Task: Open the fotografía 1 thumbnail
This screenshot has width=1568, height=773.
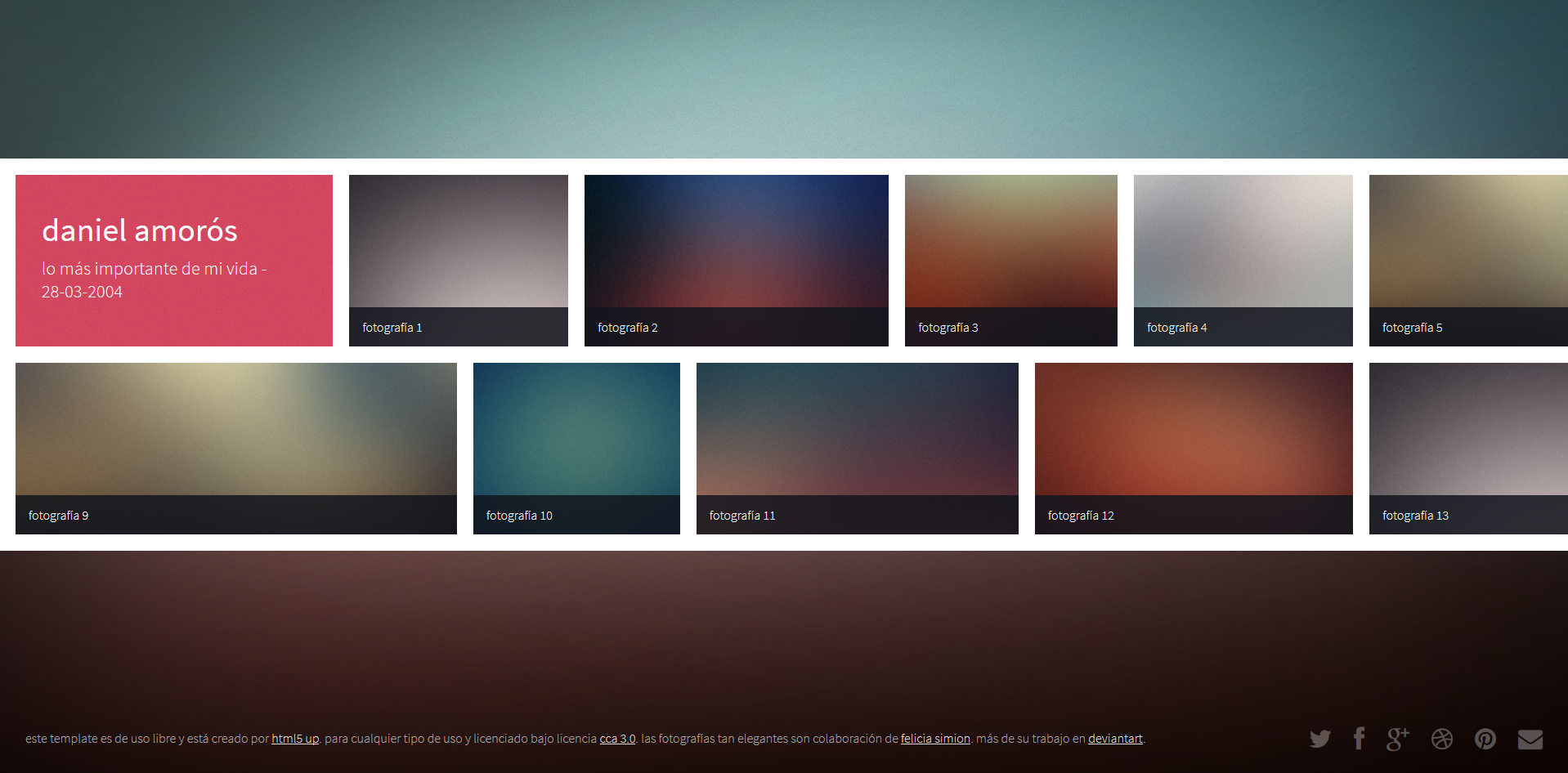Action: 458,260
